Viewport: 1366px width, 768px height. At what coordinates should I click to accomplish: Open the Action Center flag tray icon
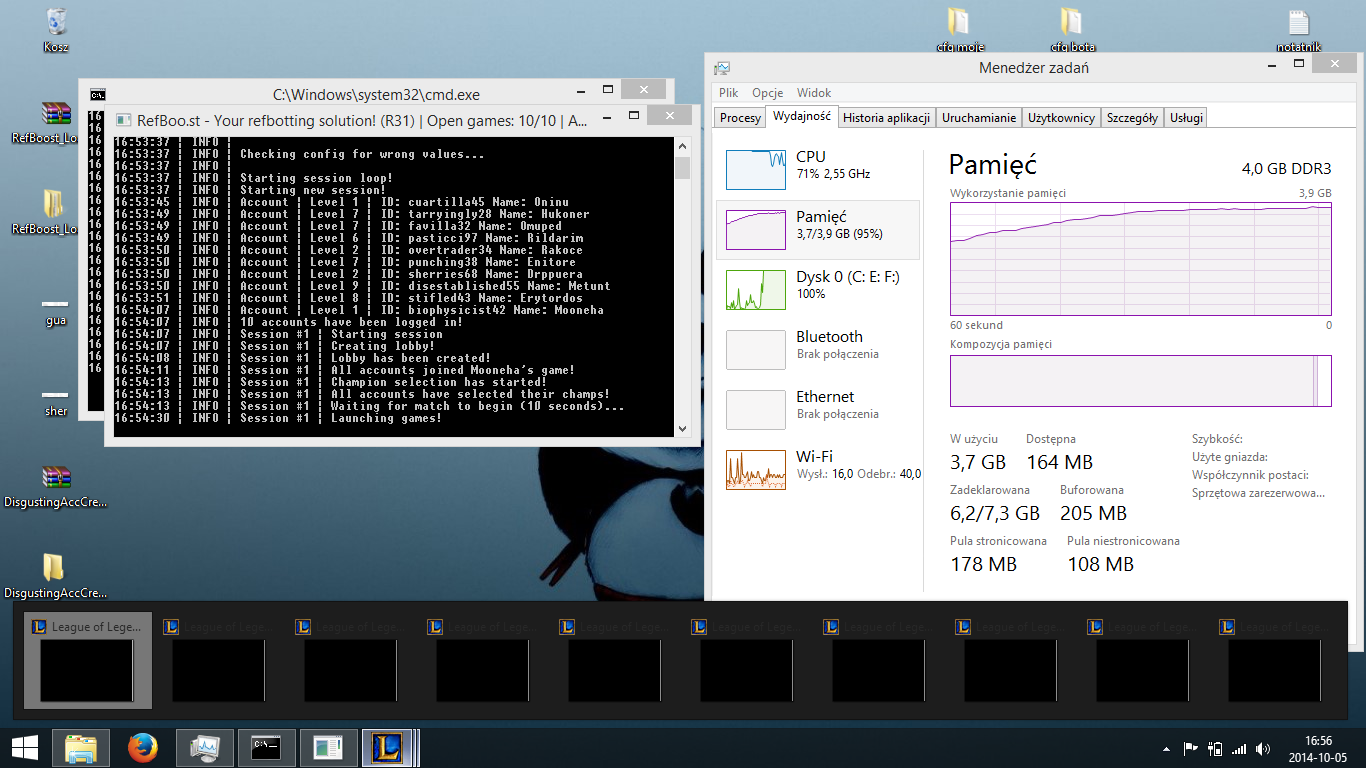pyautogui.click(x=1191, y=748)
